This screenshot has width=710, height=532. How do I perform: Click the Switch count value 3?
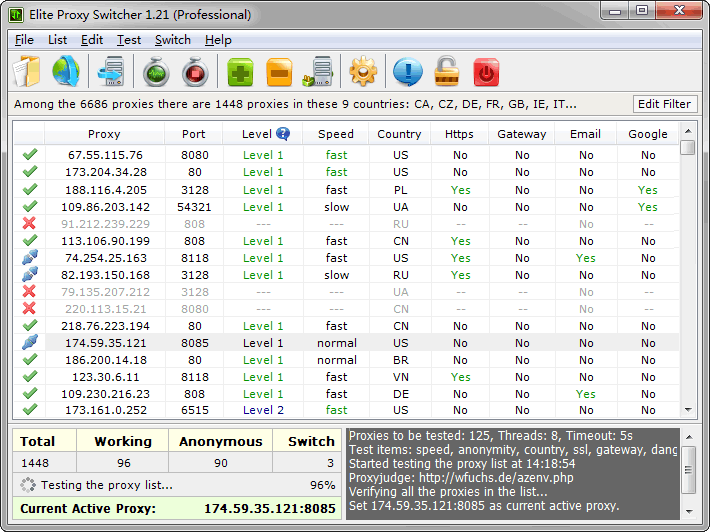coord(331,463)
